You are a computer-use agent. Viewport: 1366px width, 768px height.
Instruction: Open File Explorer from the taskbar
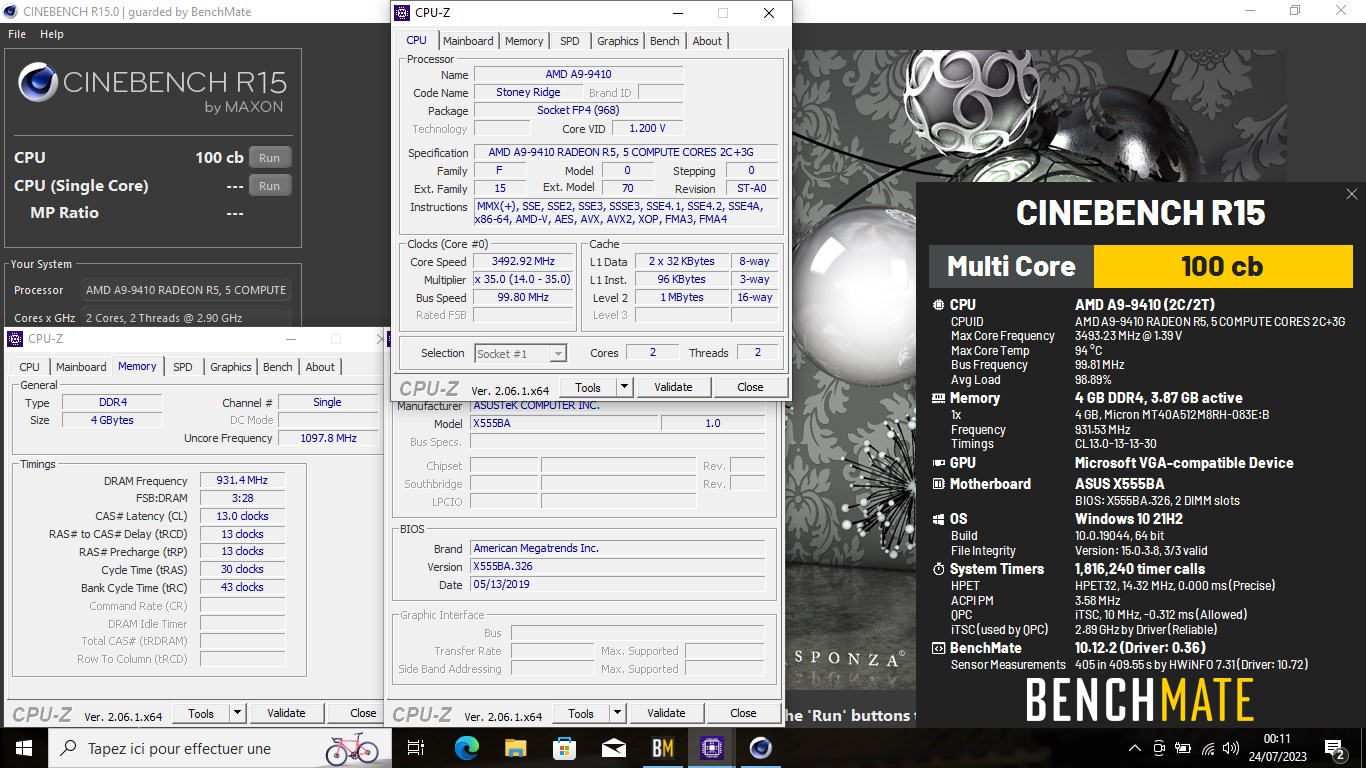pyautogui.click(x=515, y=748)
